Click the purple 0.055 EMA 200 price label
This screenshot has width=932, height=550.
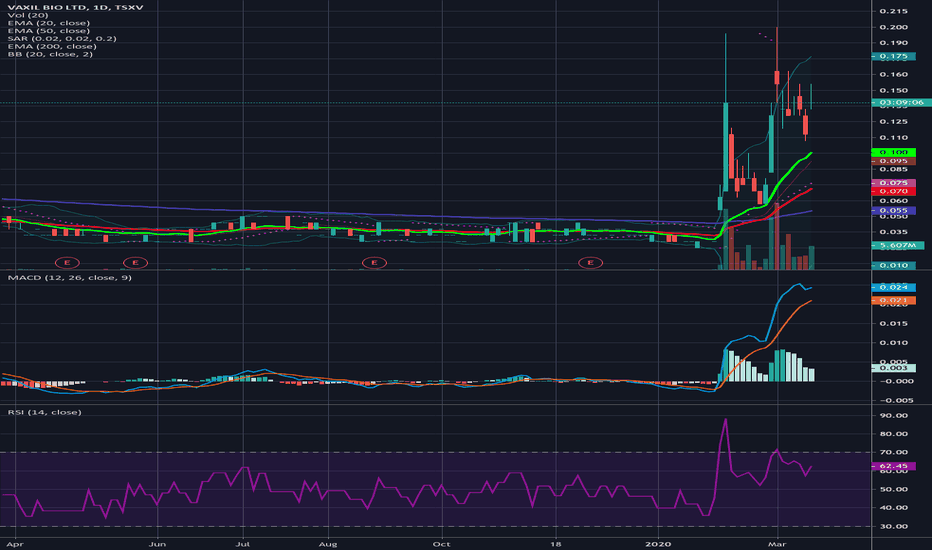pyautogui.click(x=893, y=210)
